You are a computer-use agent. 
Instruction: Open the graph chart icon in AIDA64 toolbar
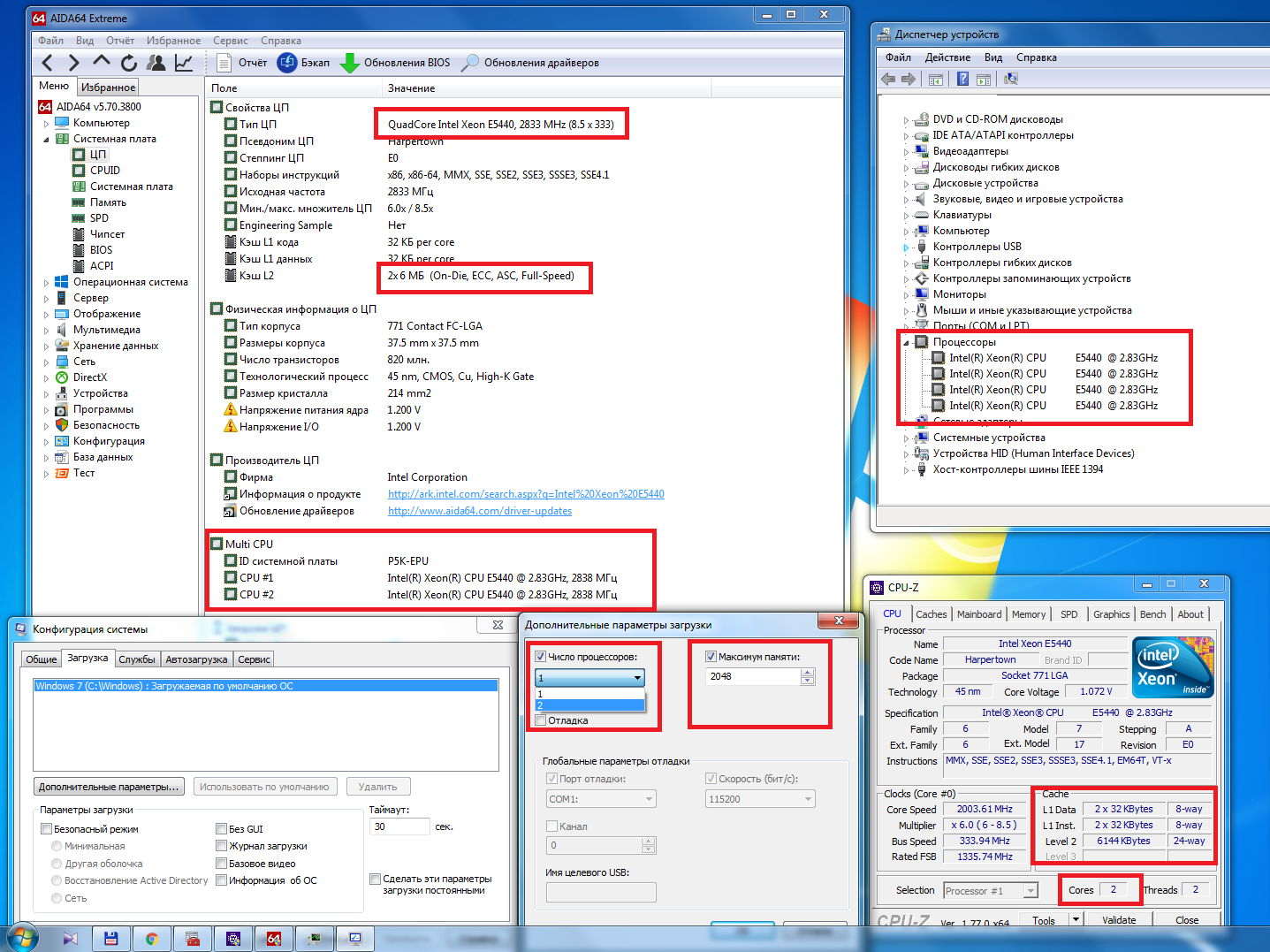coord(184,63)
